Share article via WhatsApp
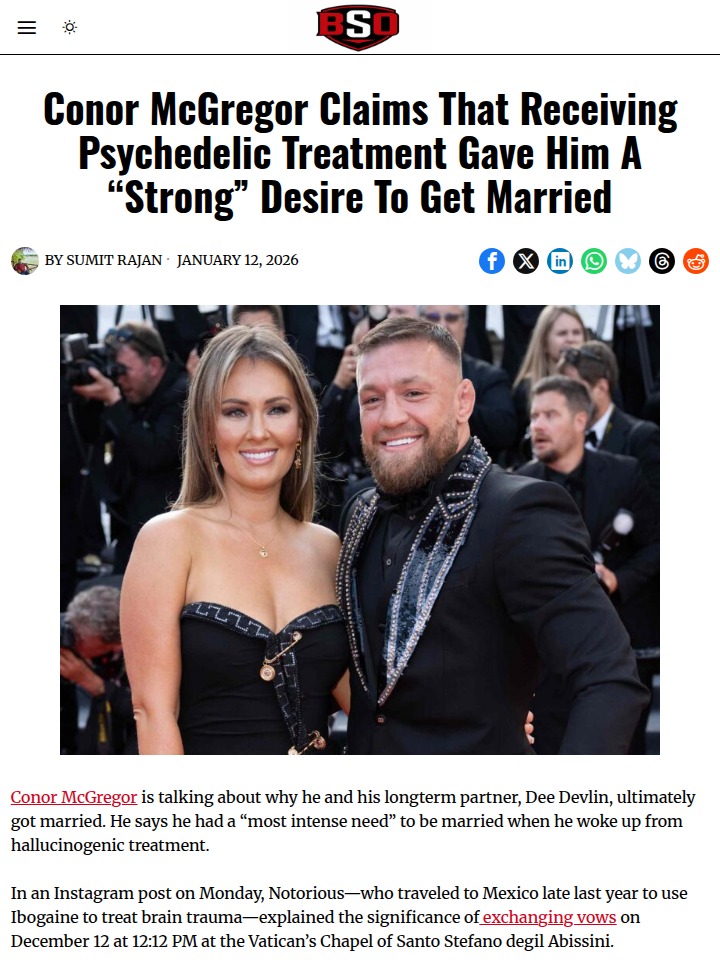 pyautogui.click(x=594, y=261)
